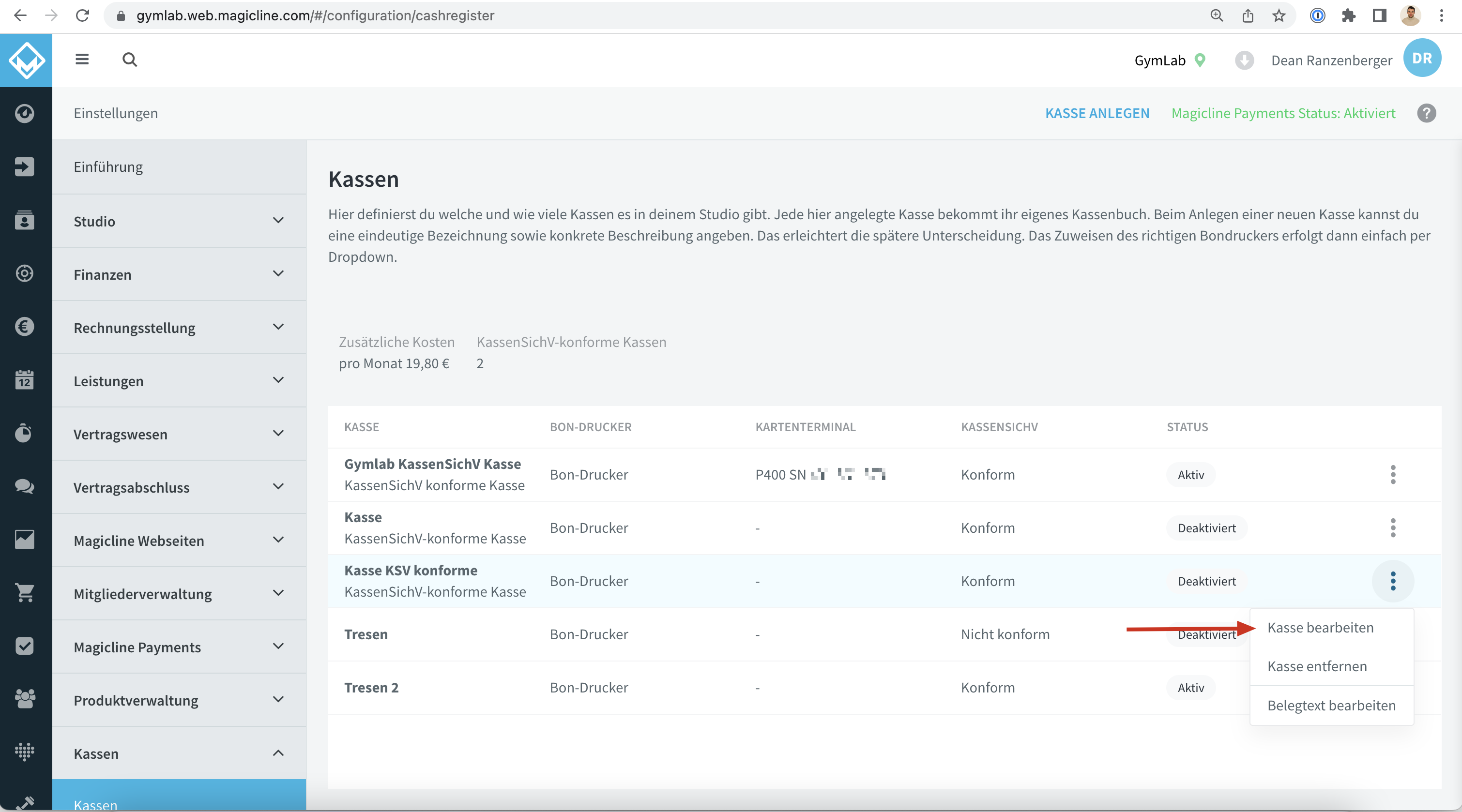Viewport: 1462px width, 812px height.
Task: Select Kasse bearbeiten from context menu
Action: click(1331, 628)
